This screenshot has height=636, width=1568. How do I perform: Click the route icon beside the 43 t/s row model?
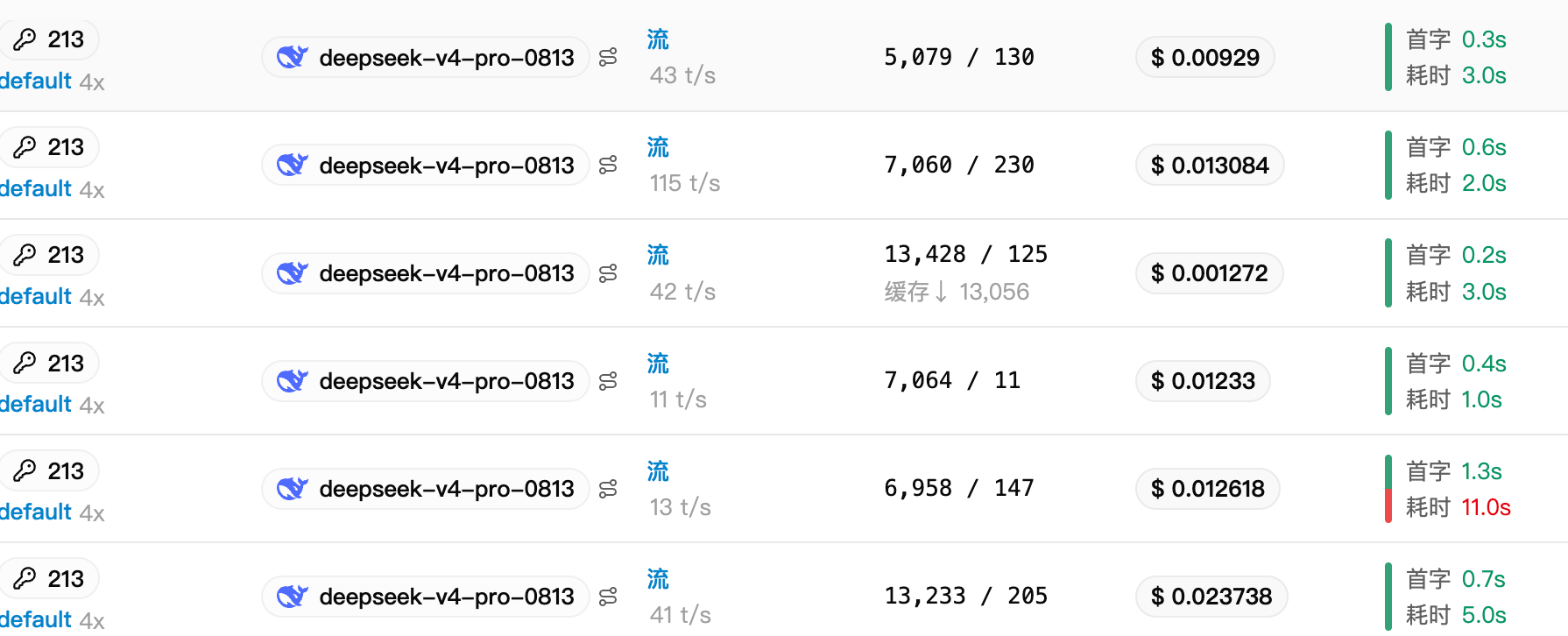(608, 58)
